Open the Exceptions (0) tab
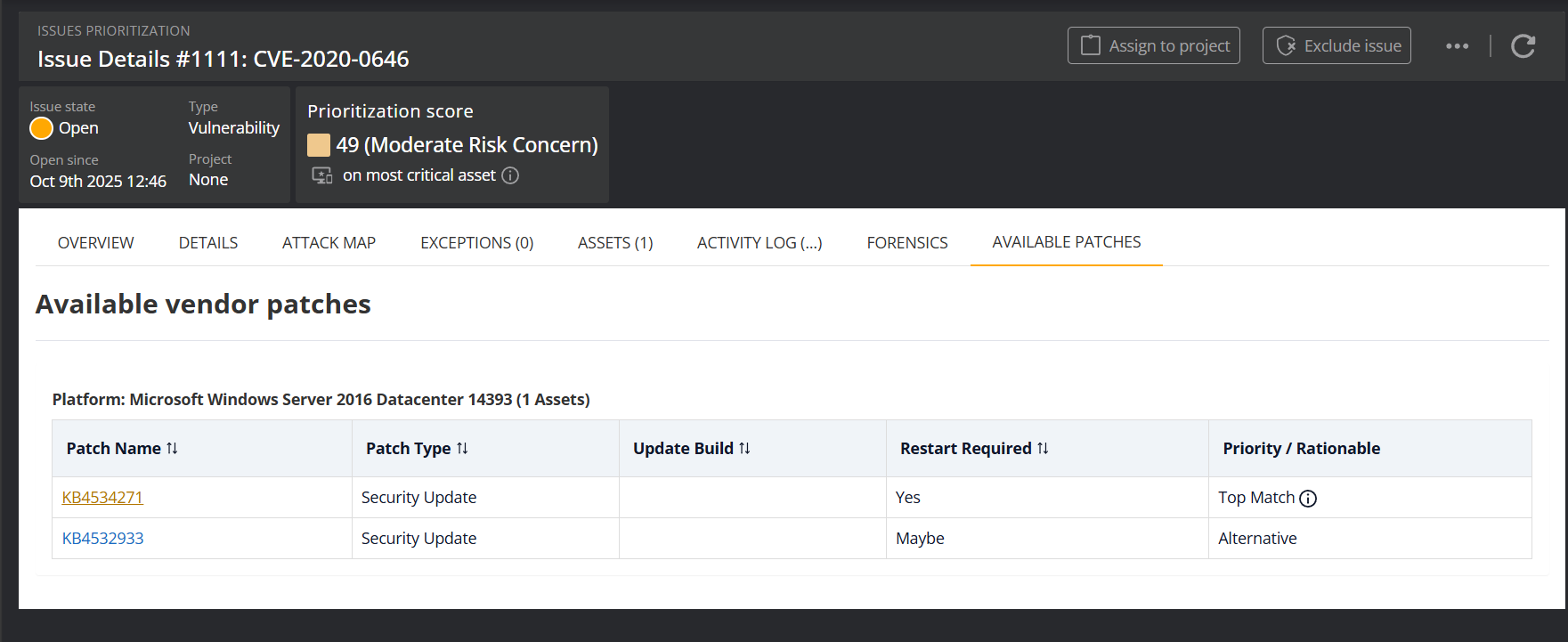This screenshot has width=1568, height=642. click(476, 243)
